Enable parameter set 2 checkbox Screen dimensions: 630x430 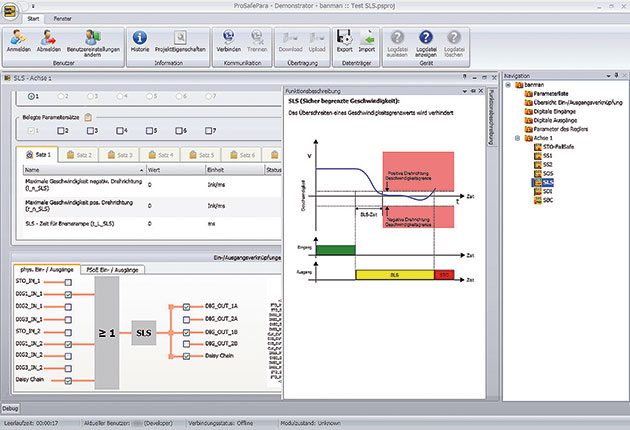click(62, 130)
